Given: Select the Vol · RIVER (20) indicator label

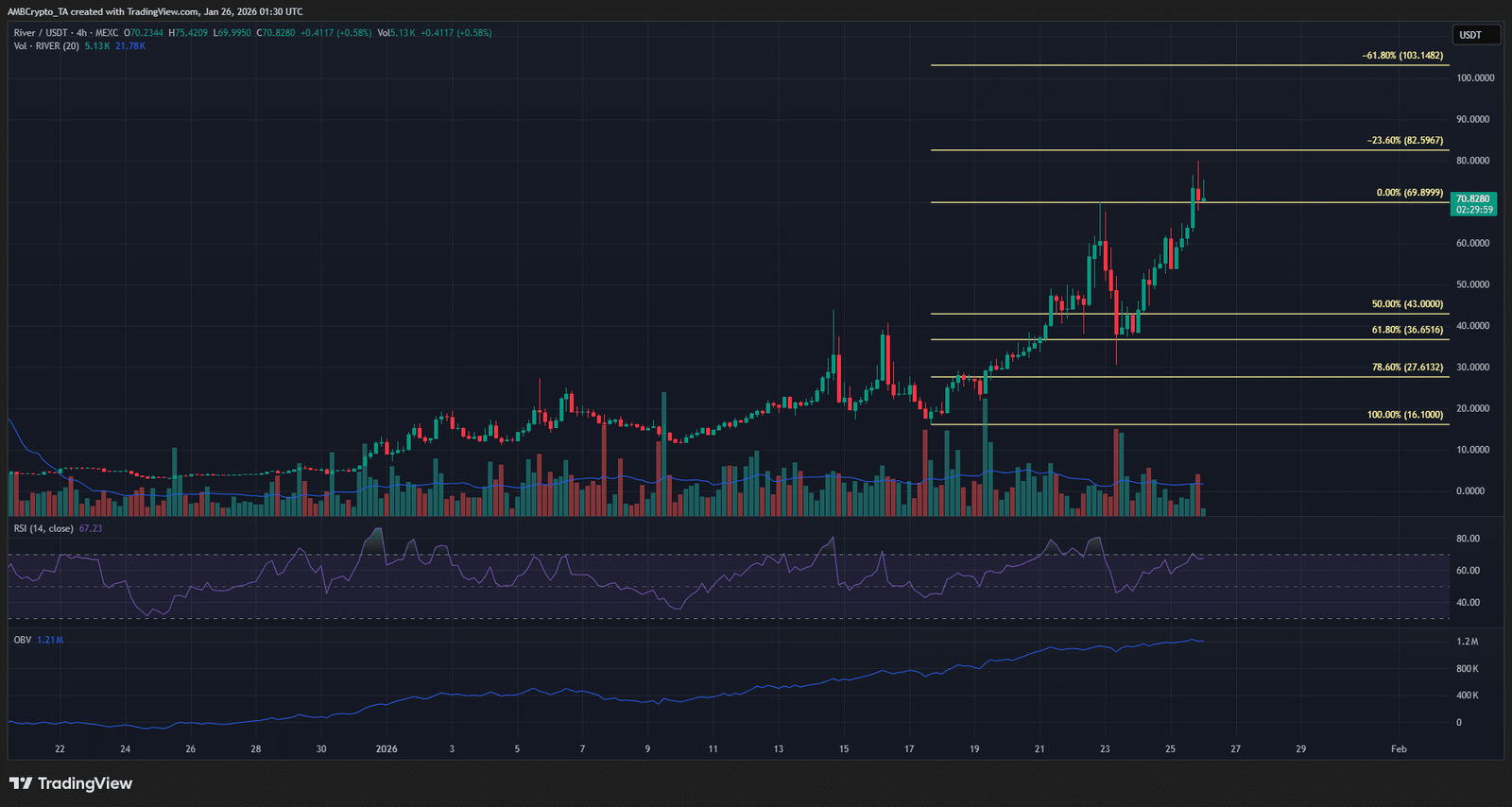Looking at the screenshot, I should pos(46,46).
